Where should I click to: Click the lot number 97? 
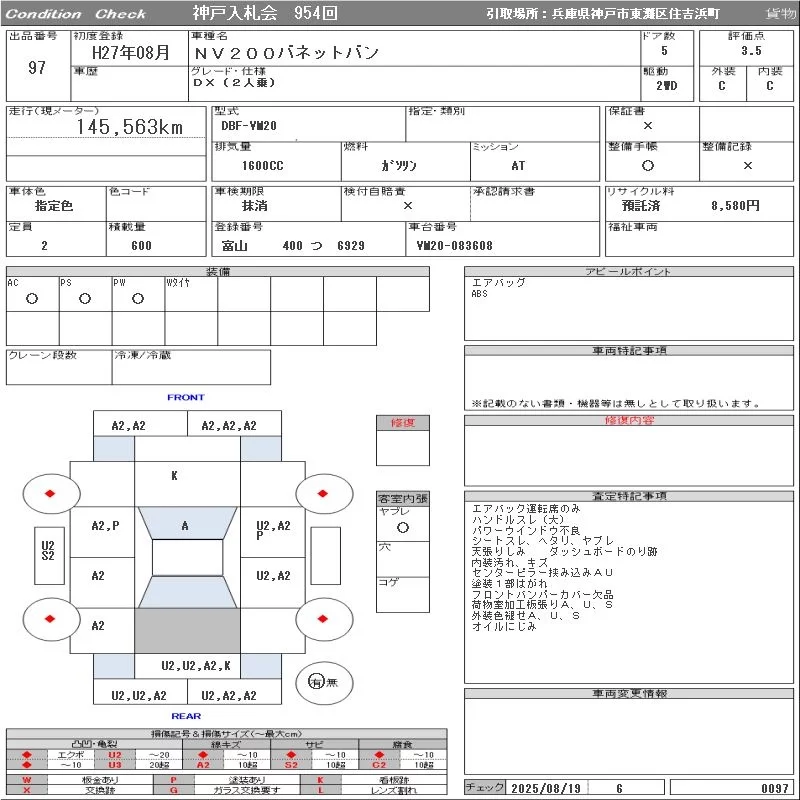tap(37, 68)
